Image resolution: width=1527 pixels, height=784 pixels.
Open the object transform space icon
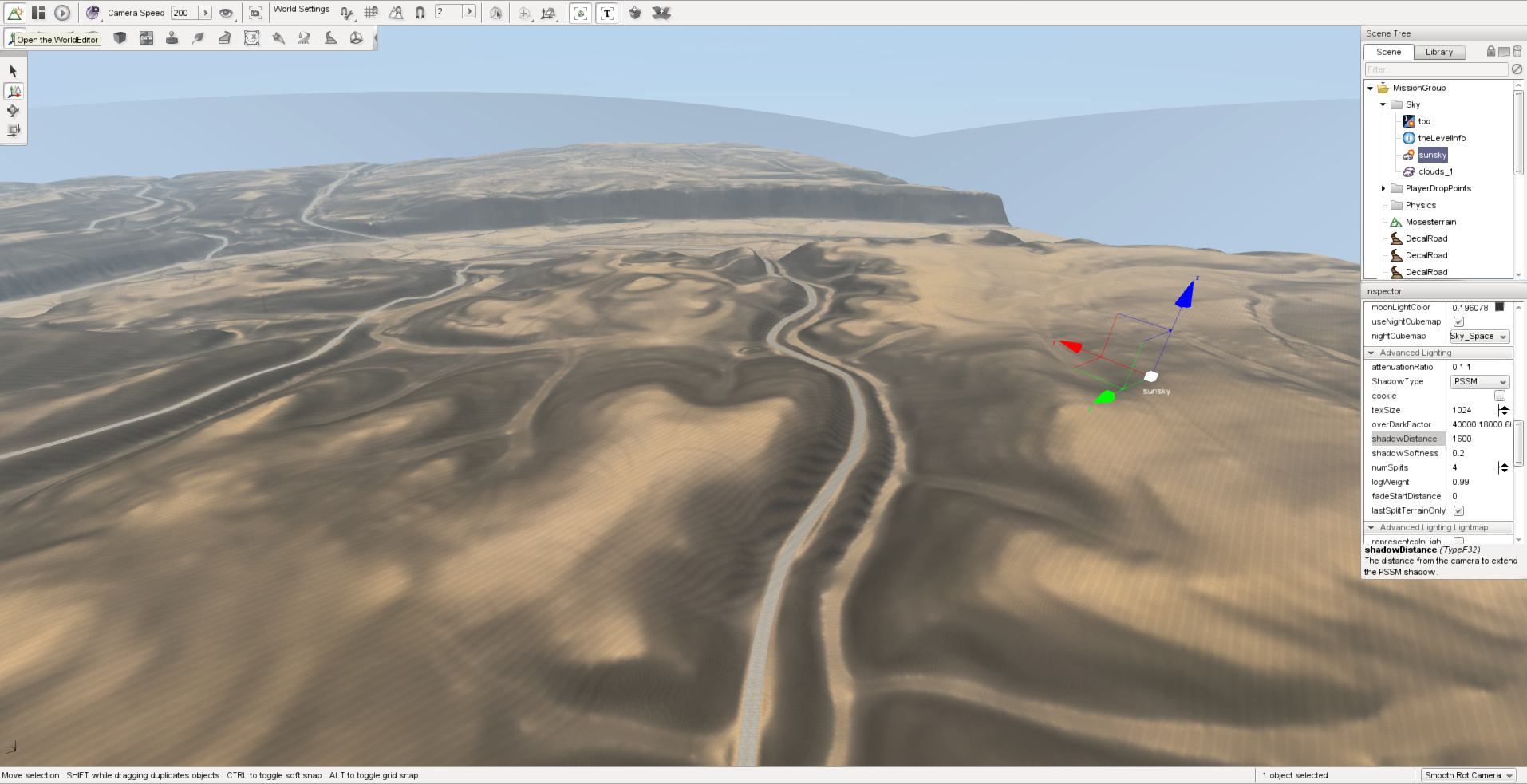[549, 13]
